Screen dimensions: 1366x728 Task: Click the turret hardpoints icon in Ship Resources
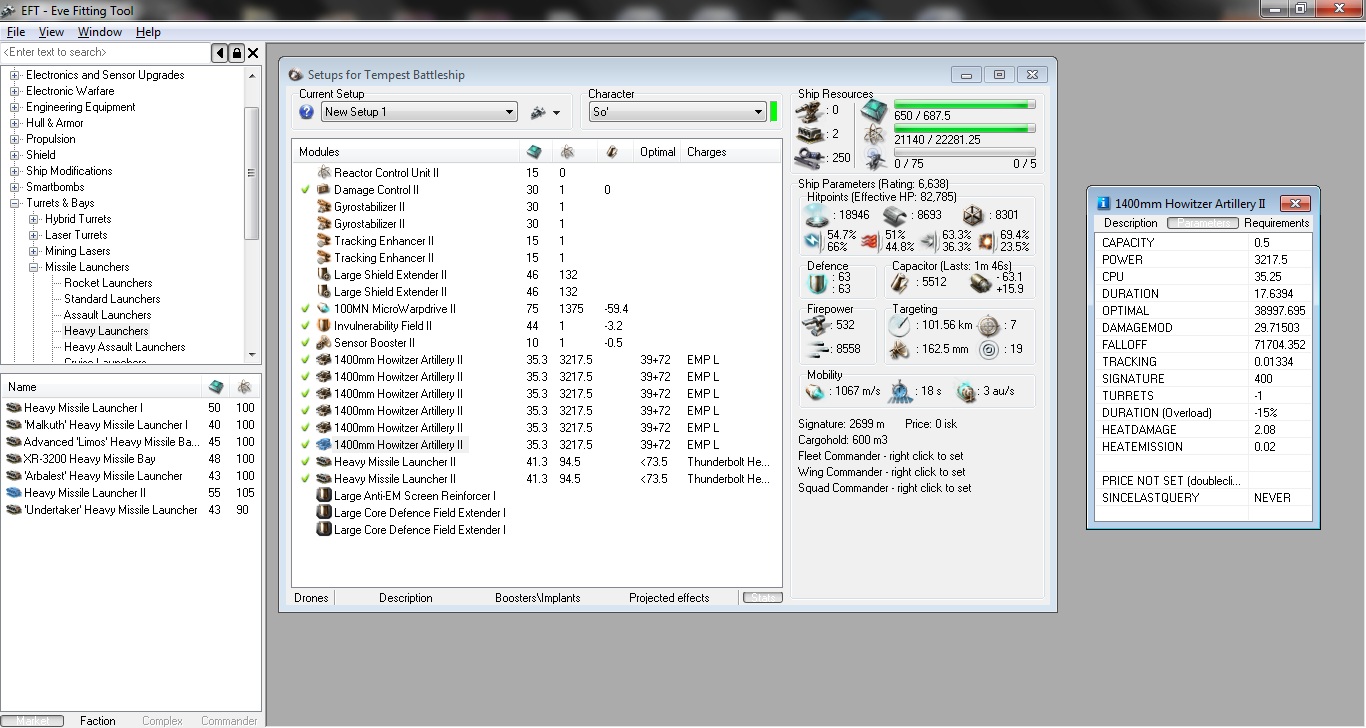811,110
